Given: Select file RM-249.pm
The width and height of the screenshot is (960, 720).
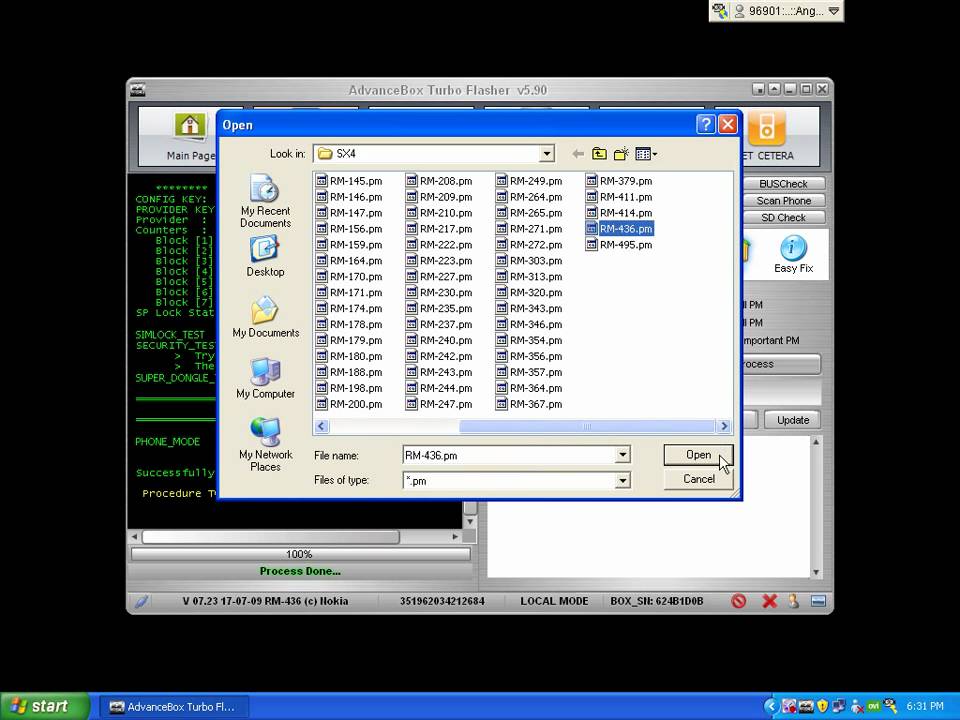Looking at the screenshot, I should tap(529, 181).
